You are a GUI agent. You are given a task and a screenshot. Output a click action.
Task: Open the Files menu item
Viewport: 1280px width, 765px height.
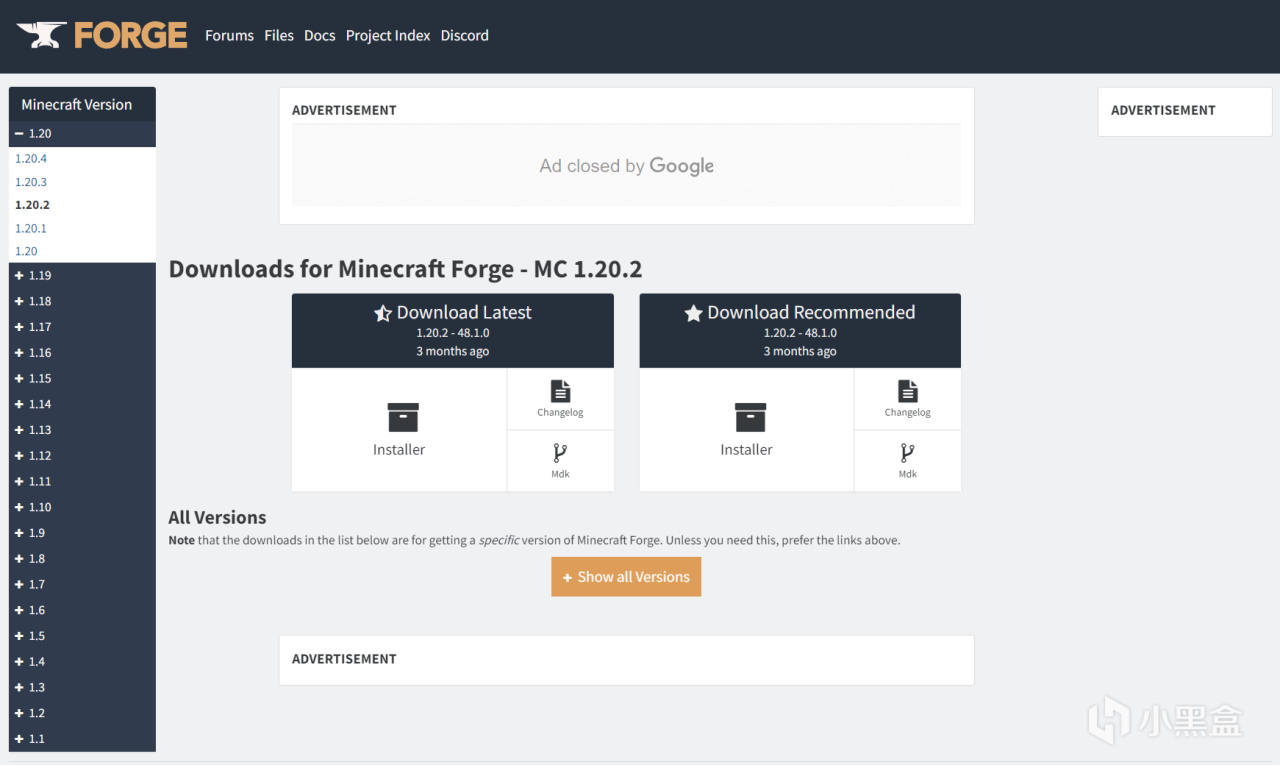(x=279, y=35)
